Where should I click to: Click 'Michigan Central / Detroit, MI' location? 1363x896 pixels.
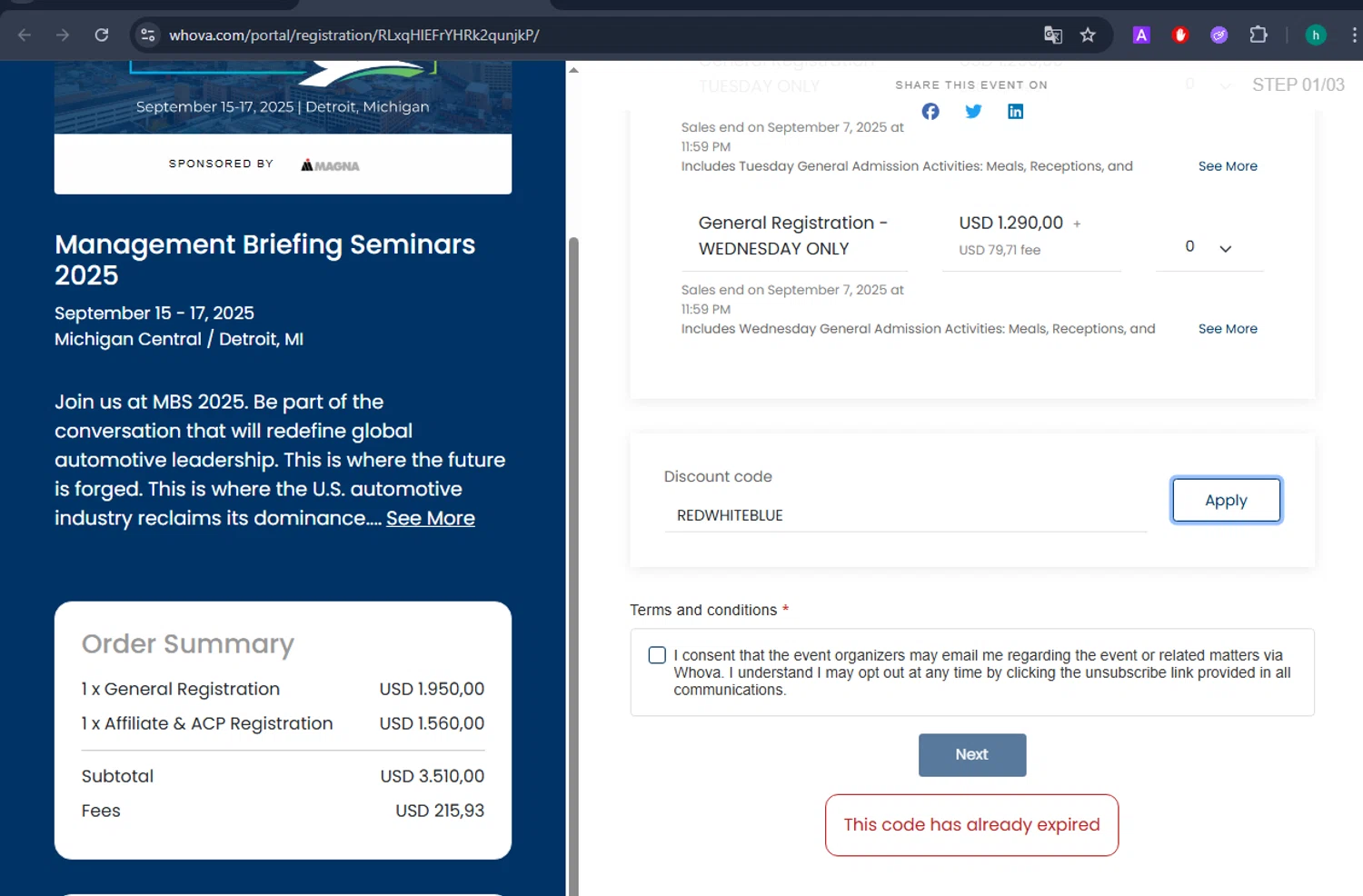179,340
